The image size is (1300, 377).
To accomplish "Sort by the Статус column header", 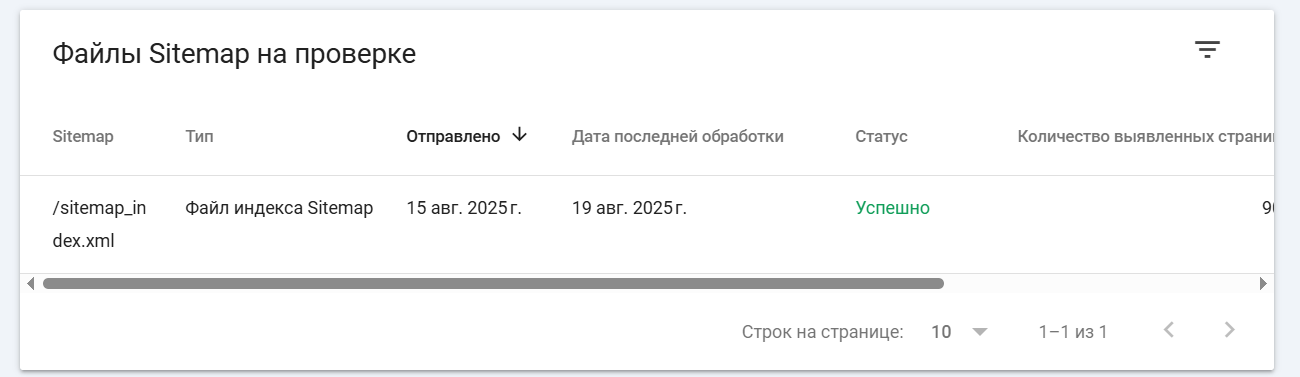I will click(x=882, y=137).
